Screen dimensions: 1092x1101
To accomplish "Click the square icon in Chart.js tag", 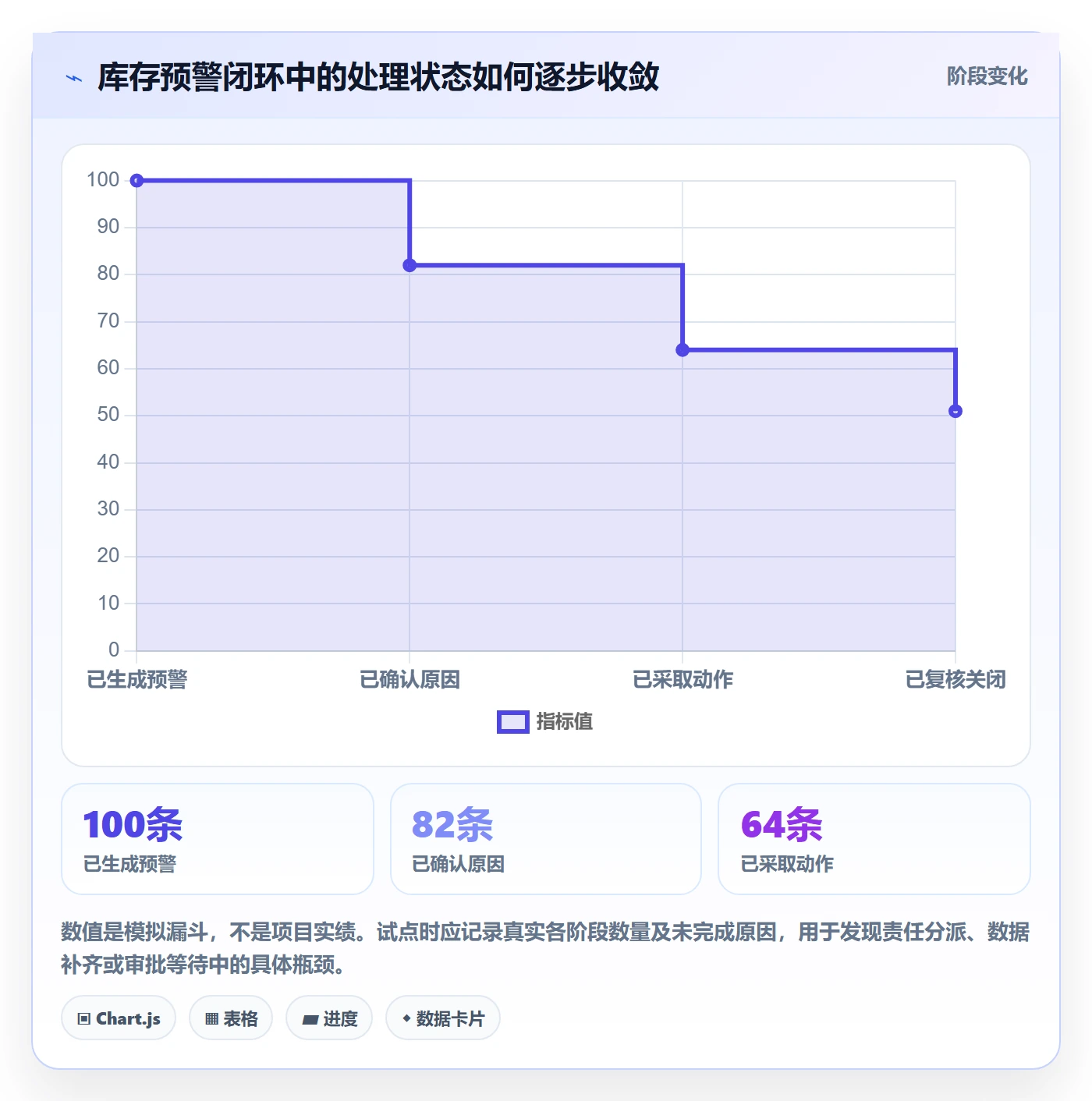I will tap(84, 1019).
